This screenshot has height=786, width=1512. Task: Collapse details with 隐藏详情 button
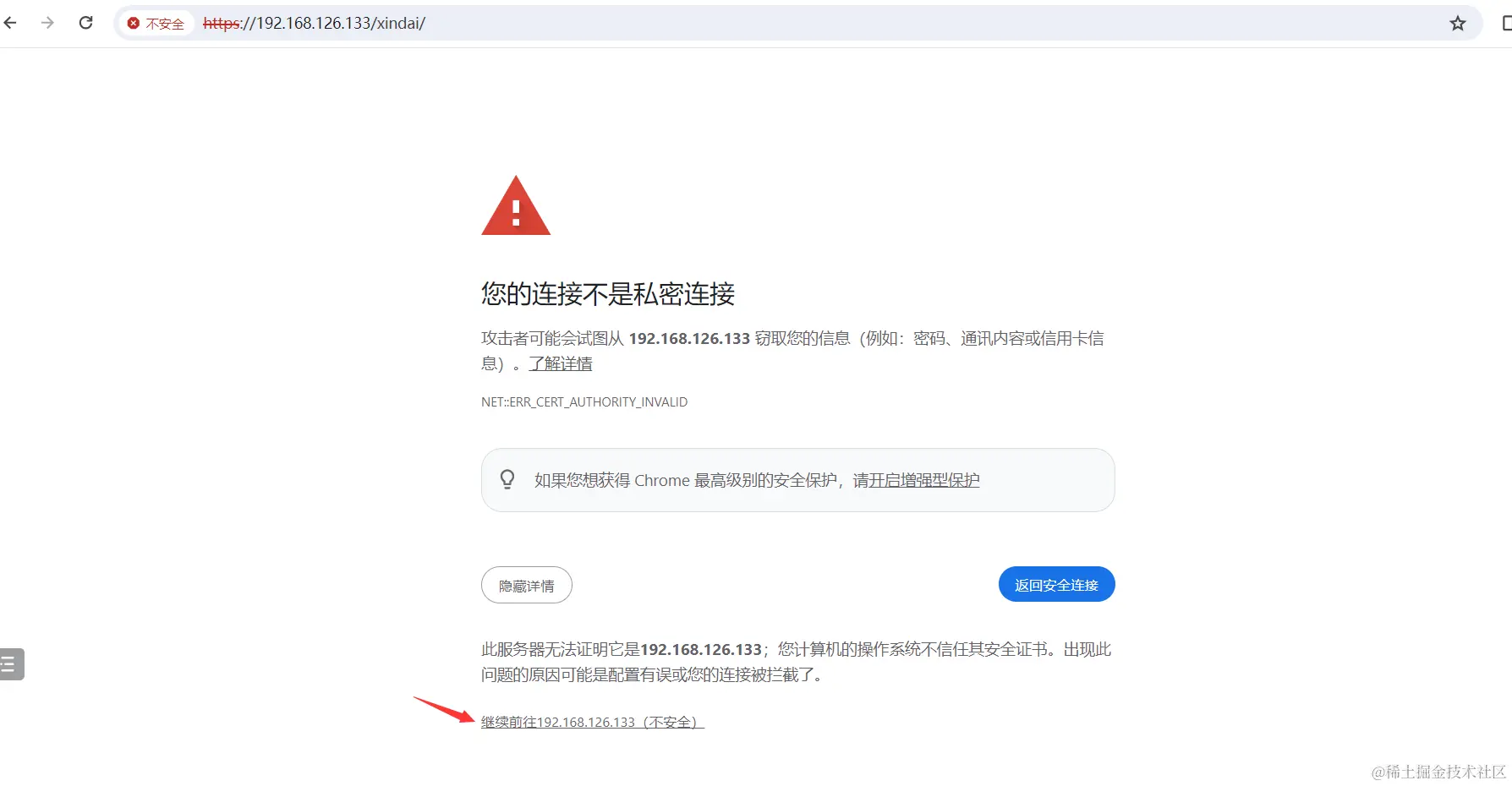click(527, 585)
